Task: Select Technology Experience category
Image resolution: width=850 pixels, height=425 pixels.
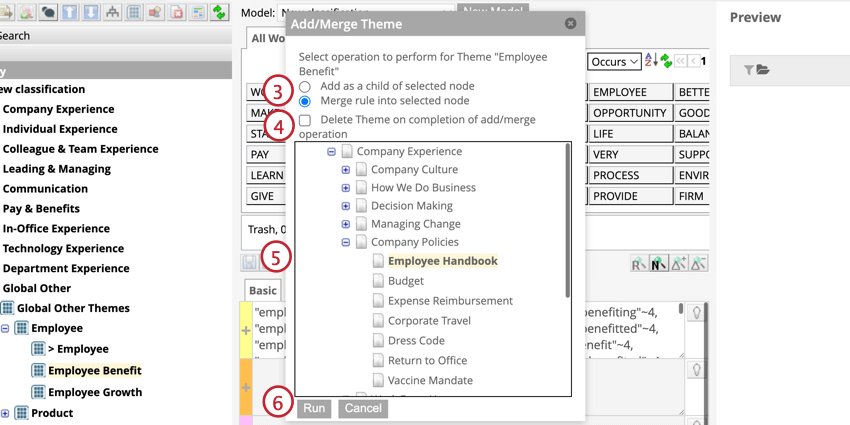Action: (63, 248)
